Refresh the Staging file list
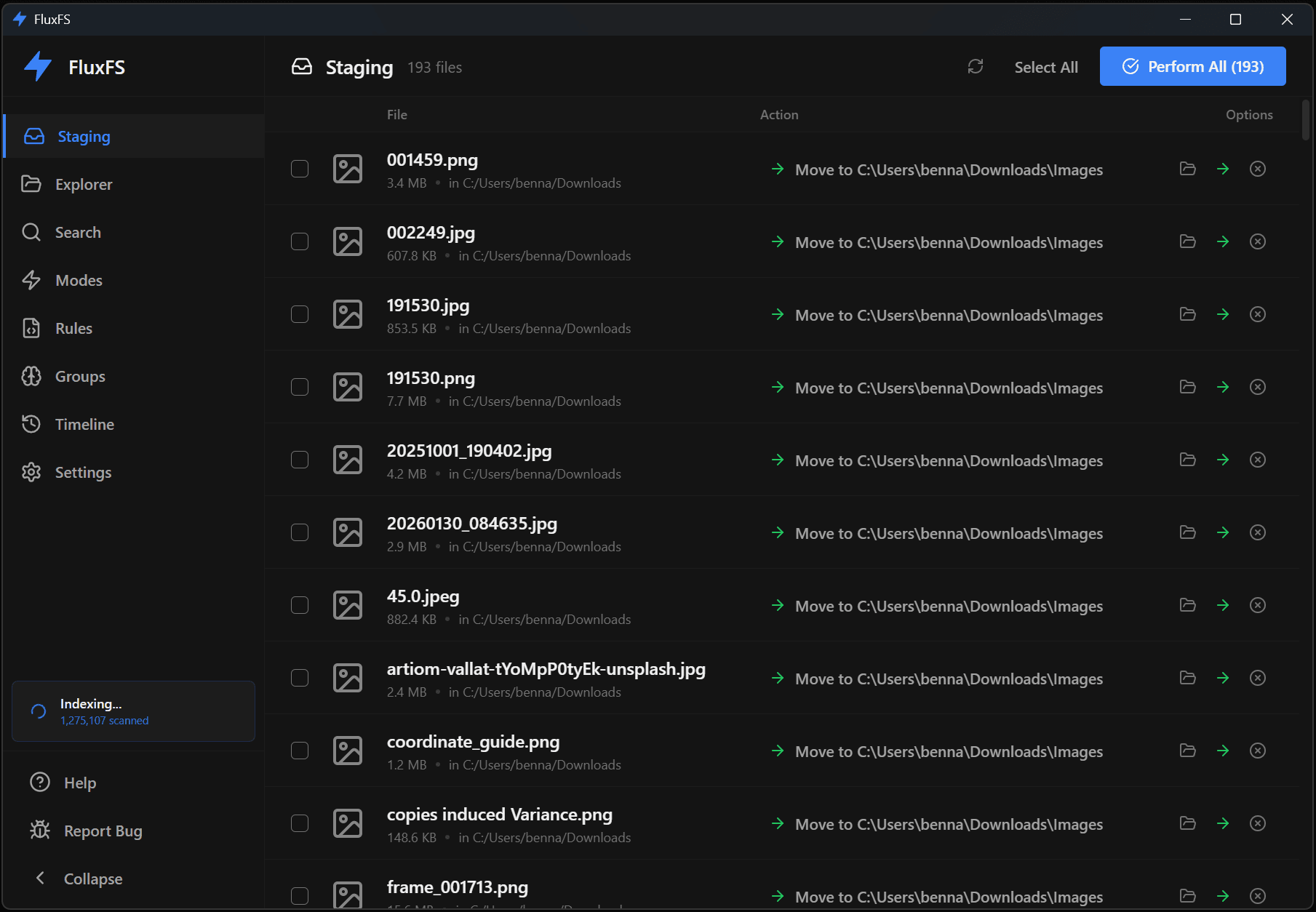1316x912 pixels. pyautogui.click(x=976, y=66)
